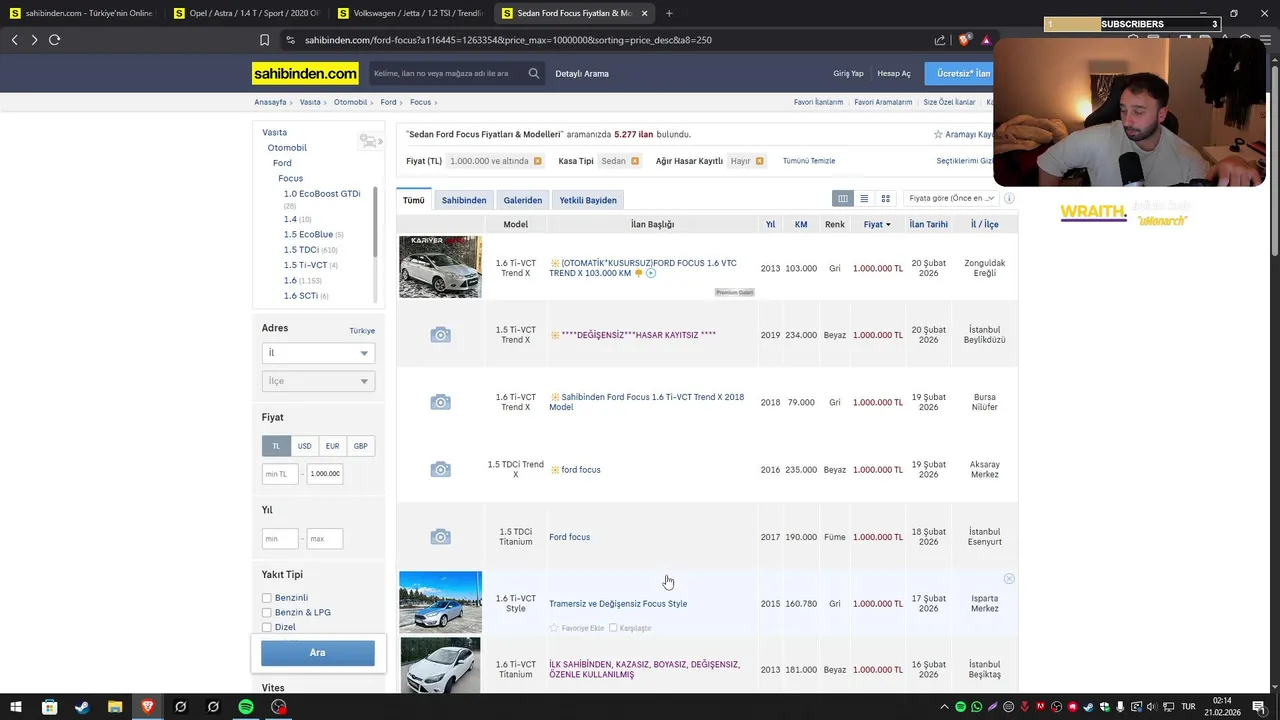Click the blue Ara search button
This screenshot has width=1280, height=720.
[318, 653]
